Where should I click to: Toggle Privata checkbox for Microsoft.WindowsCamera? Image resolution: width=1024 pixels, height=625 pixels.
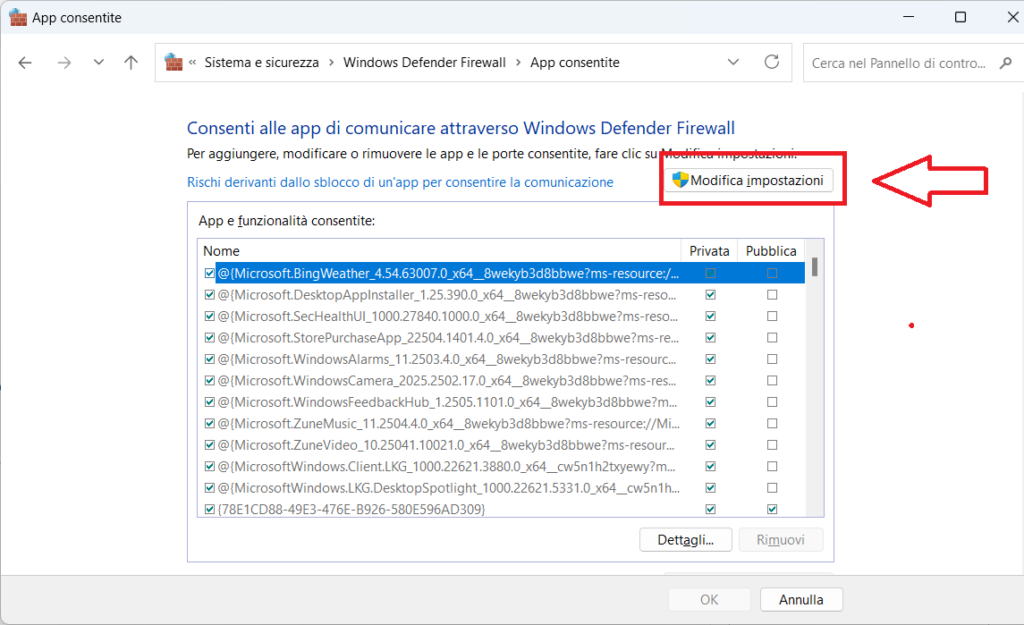[710, 380]
